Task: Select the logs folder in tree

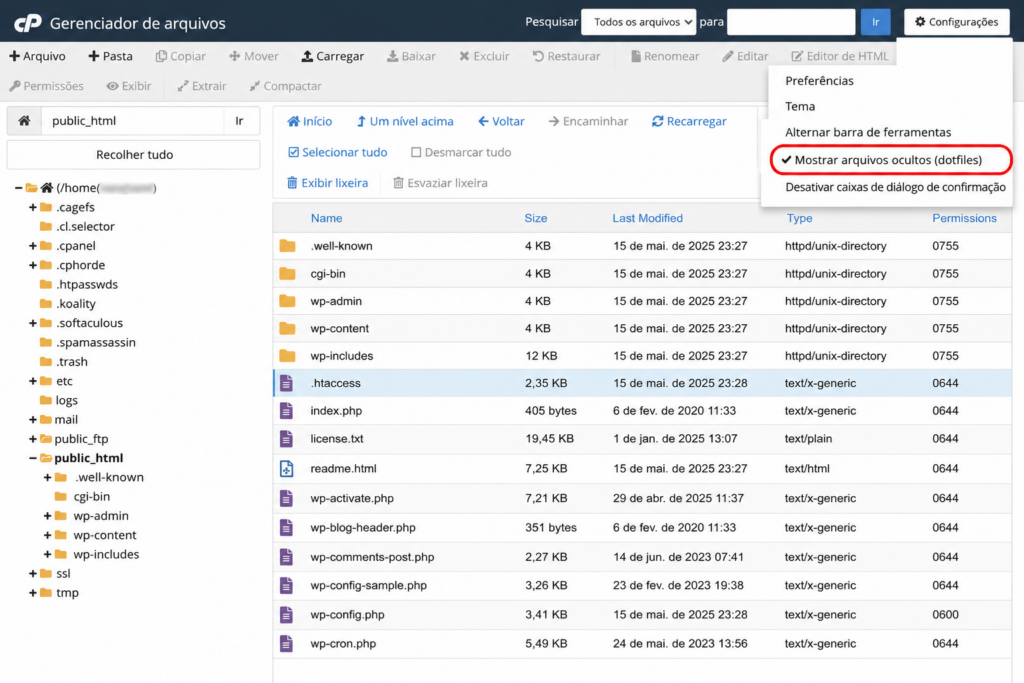Action: tap(59, 400)
